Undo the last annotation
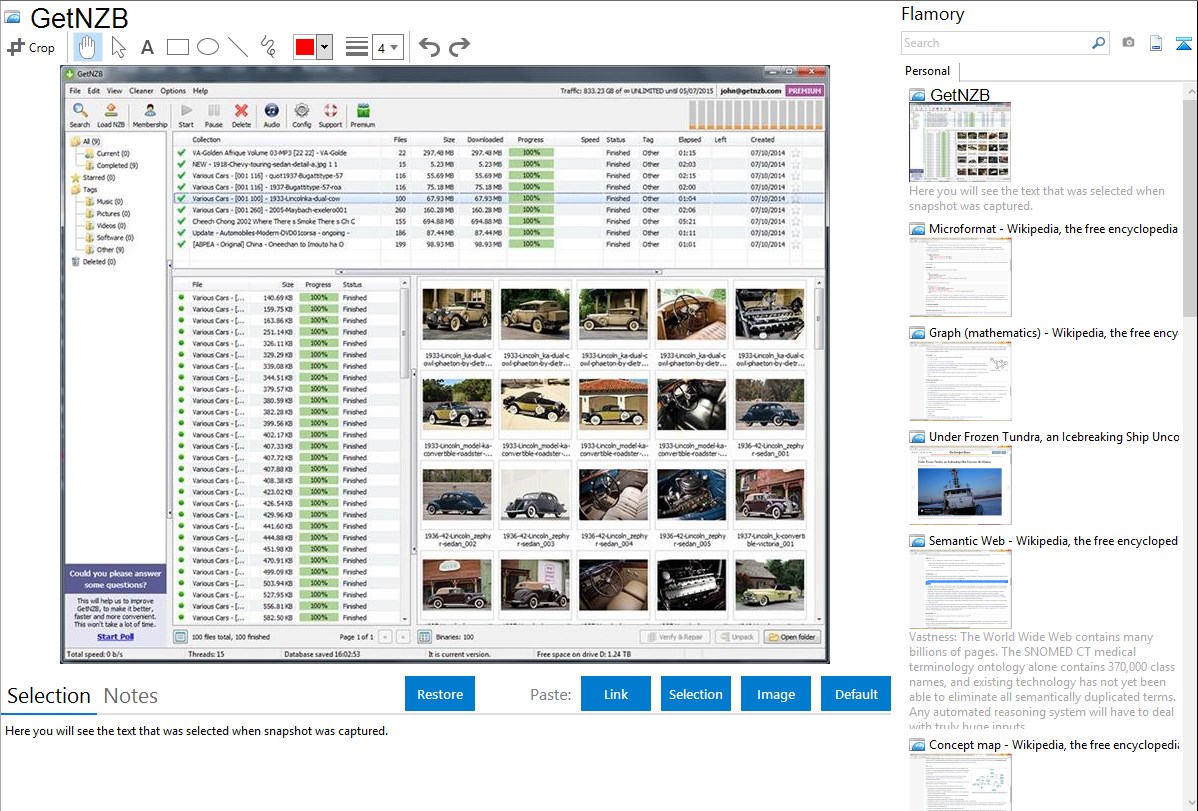Screen dimensions: 1198x811 click(x=429, y=47)
